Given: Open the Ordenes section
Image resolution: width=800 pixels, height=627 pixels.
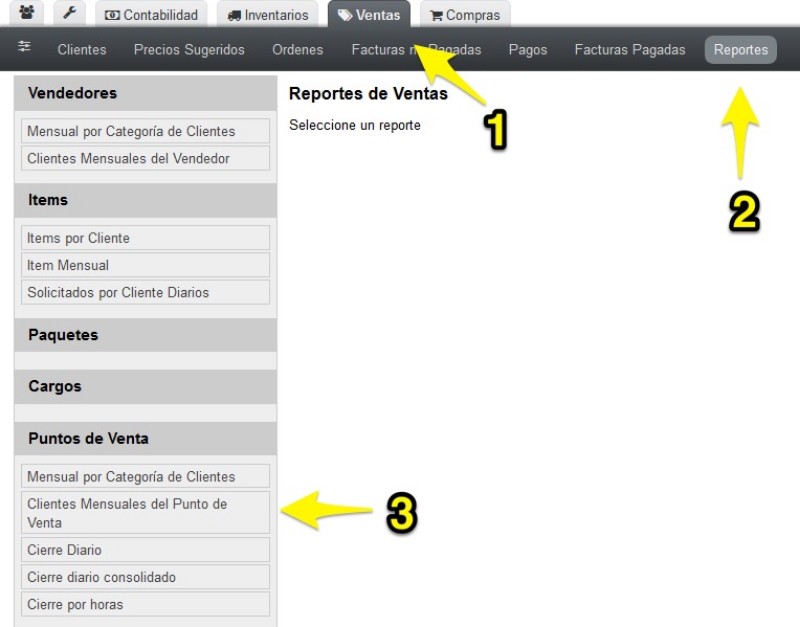Looking at the screenshot, I should [x=297, y=49].
